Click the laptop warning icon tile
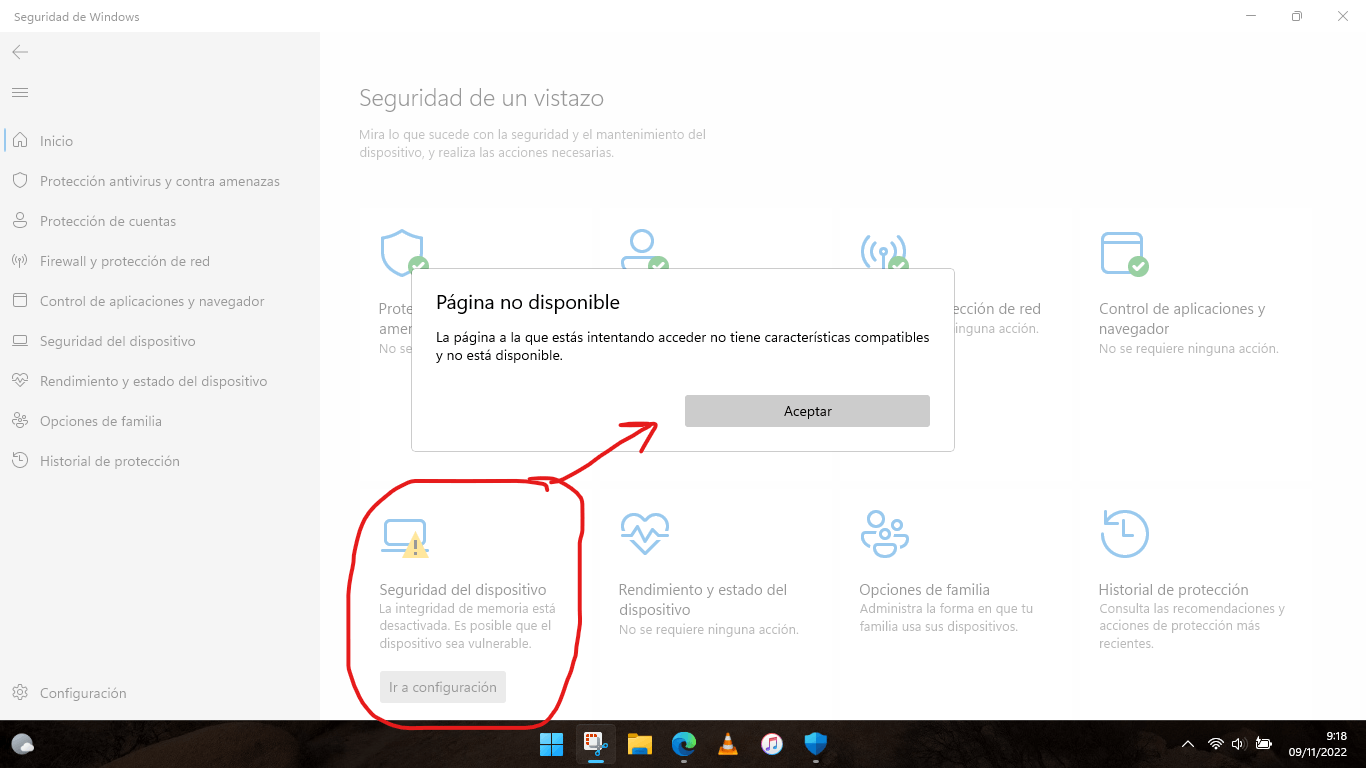 click(x=405, y=538)
